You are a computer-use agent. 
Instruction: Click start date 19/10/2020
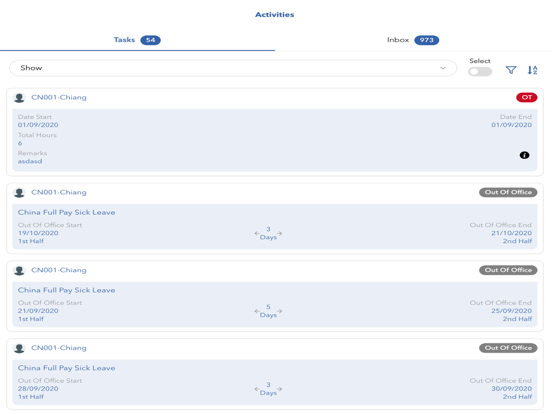(38, 233)
